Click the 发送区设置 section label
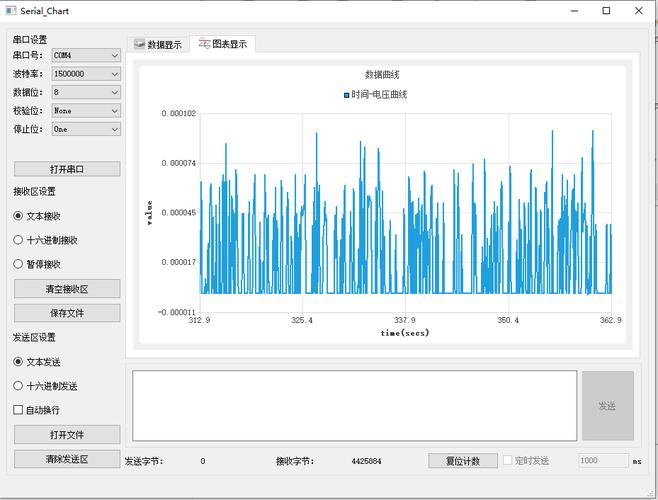The image size is (658, 500). (x=34, y=338)
